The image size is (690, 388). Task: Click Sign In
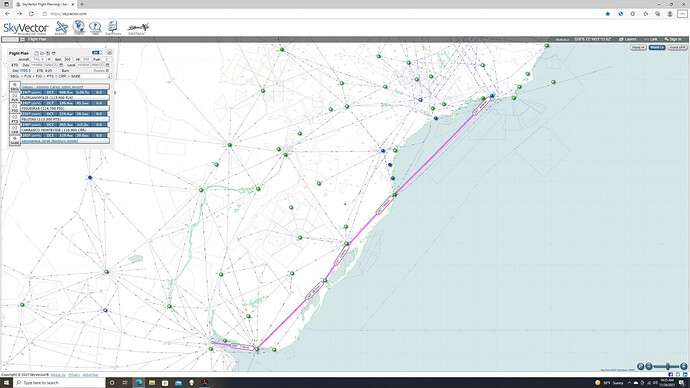click(x=673, y=39)
